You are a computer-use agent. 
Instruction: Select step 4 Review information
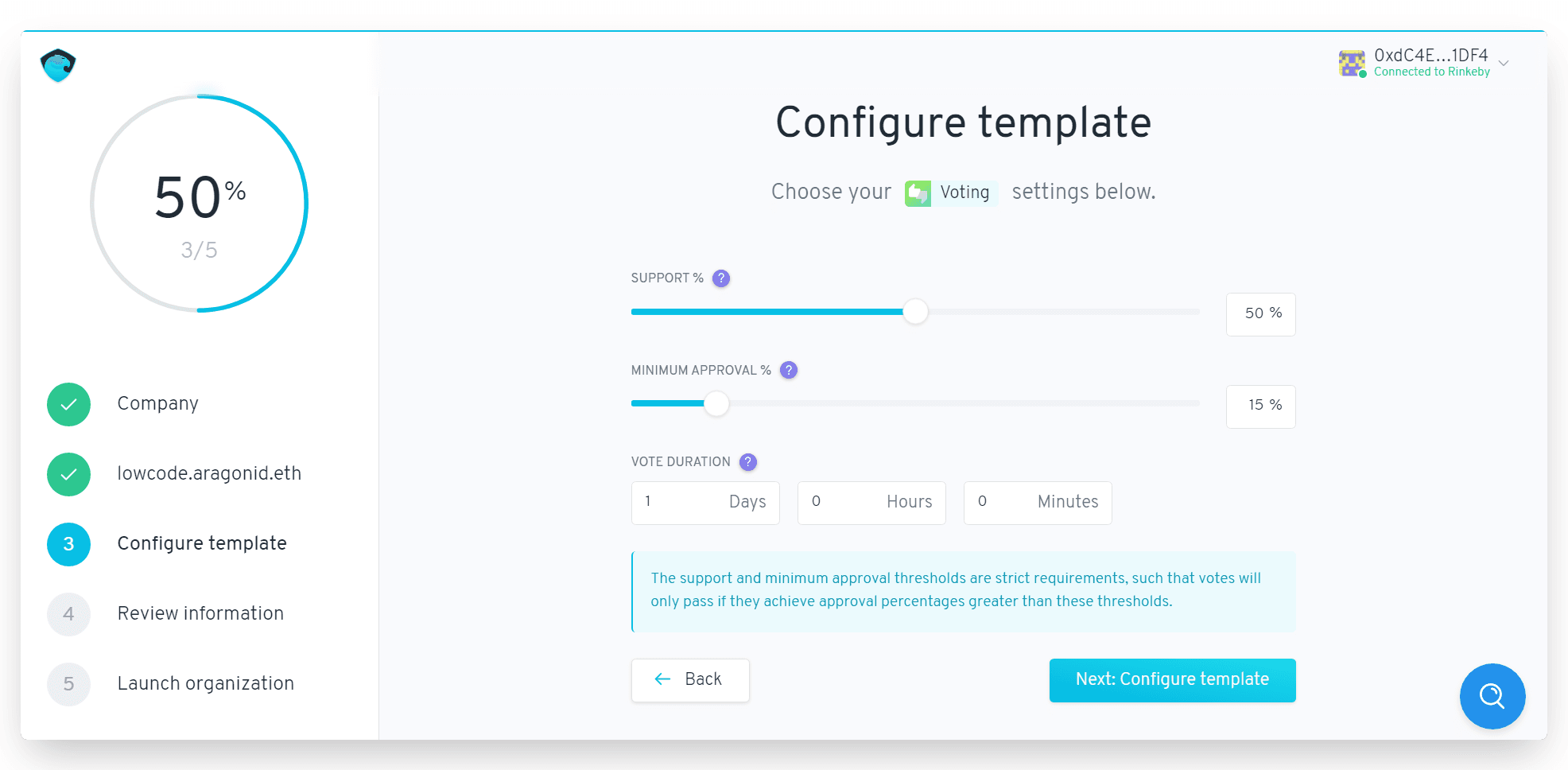click(200, 614)
